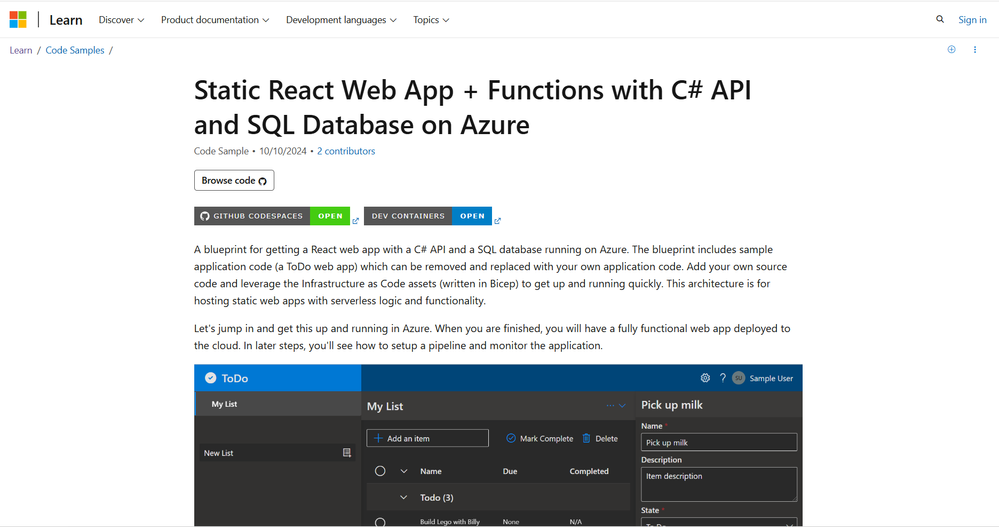Expand the Topics menu
The width and height of the screenshot is (999, 527).
[431, 20]
